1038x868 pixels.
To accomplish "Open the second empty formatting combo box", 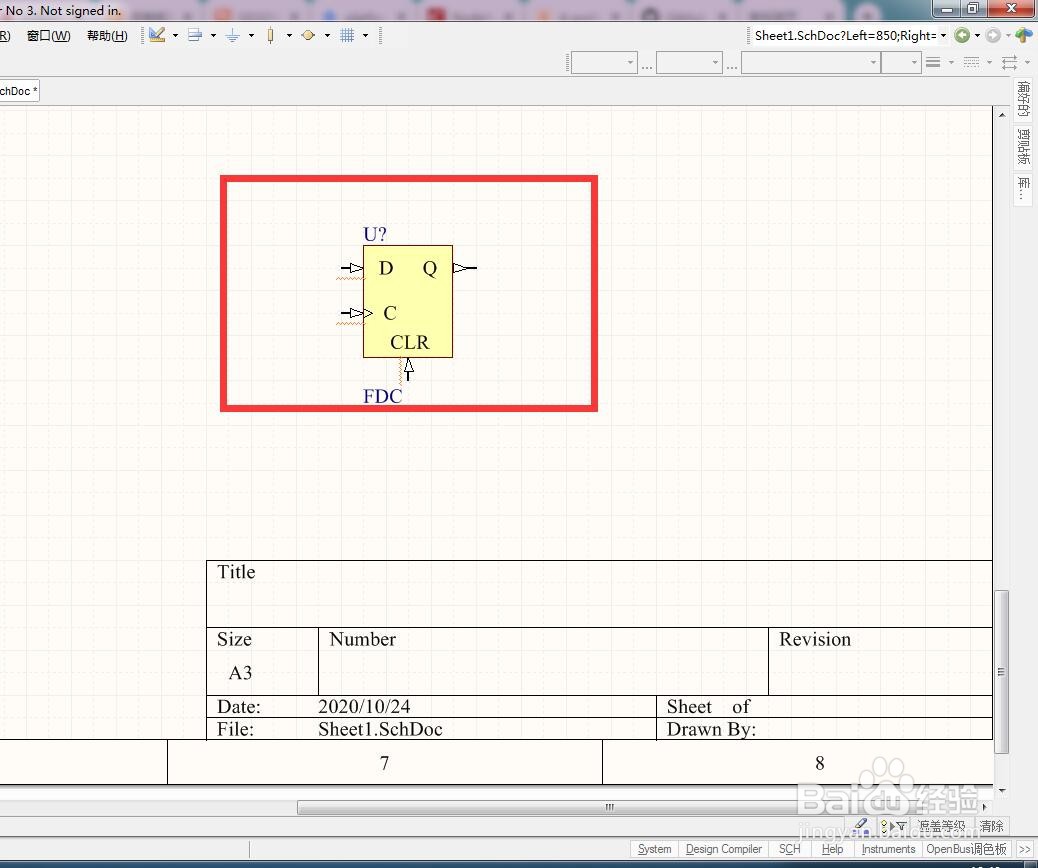I will 689,63.
